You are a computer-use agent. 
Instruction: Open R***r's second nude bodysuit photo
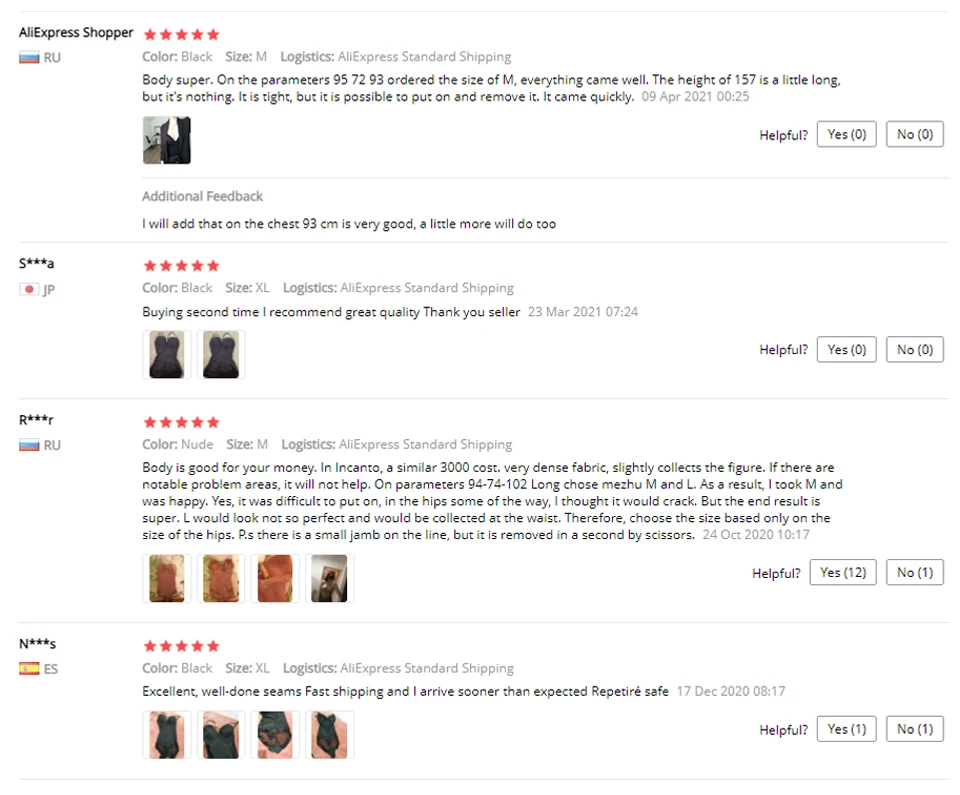tap(220, 578)
